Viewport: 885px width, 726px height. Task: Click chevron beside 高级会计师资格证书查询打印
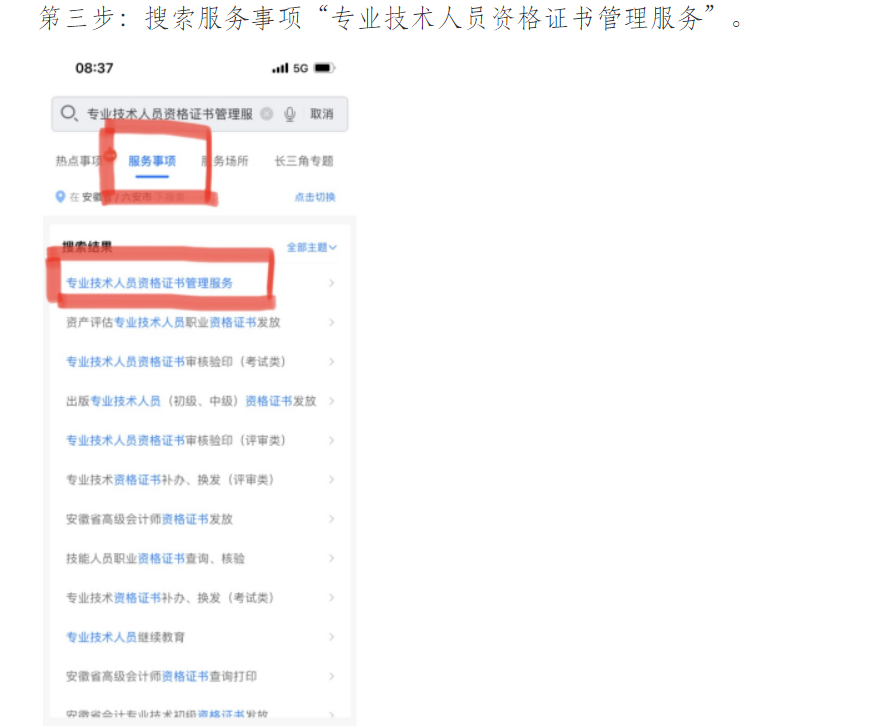[x=331, y=676]
